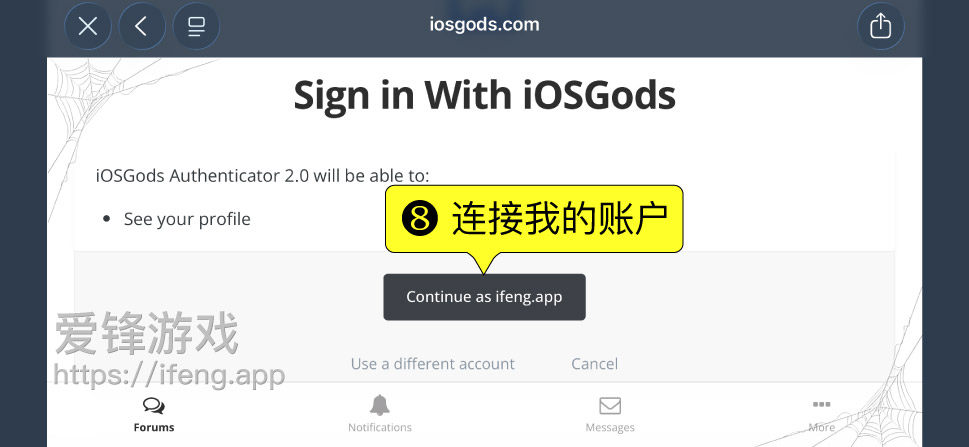
Task: Tap the iosgods.com address title
Action: (484, 25)
